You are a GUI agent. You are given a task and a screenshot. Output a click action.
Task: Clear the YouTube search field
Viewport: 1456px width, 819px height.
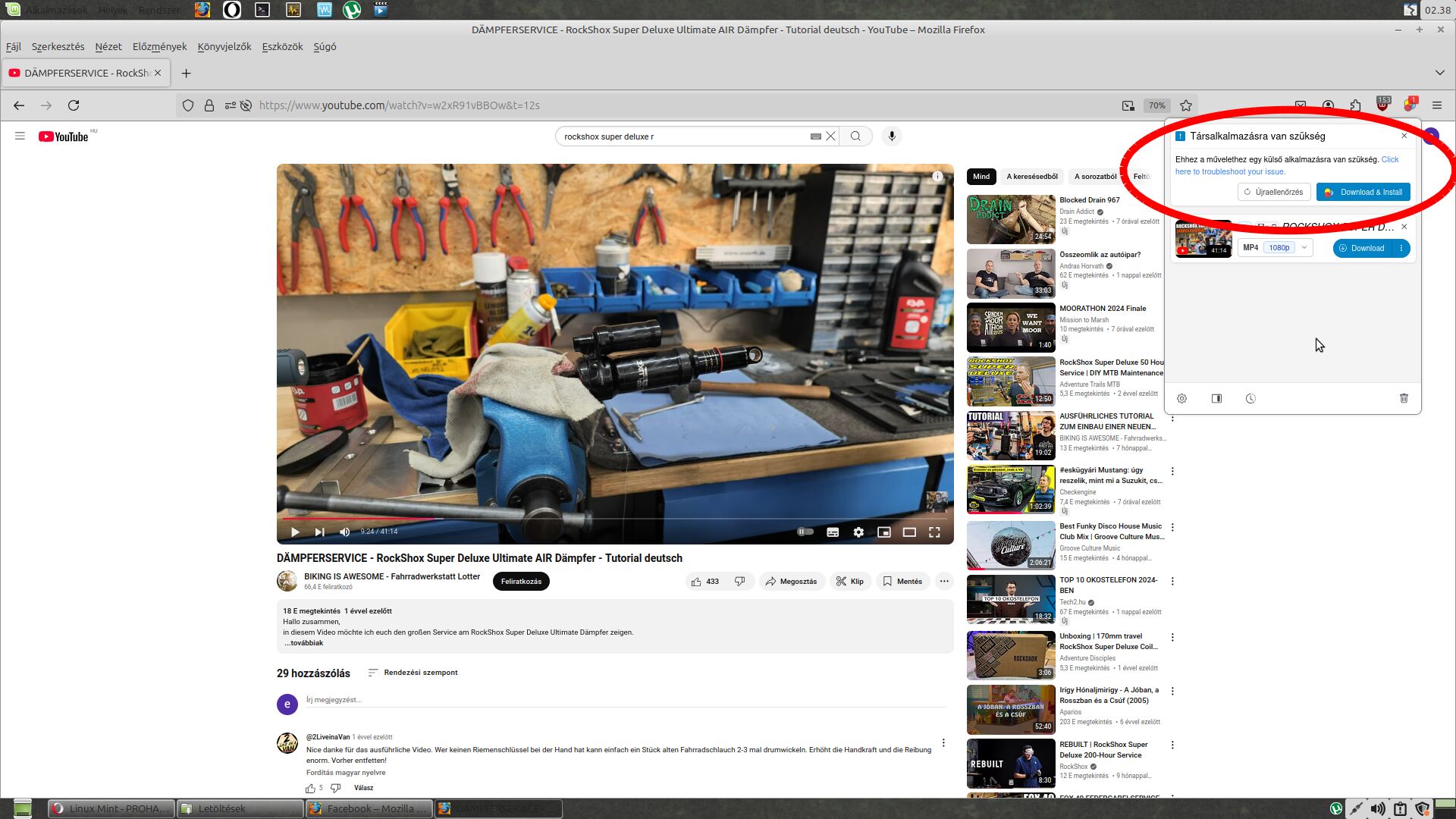pyautogui.click(x=830, y=136)
